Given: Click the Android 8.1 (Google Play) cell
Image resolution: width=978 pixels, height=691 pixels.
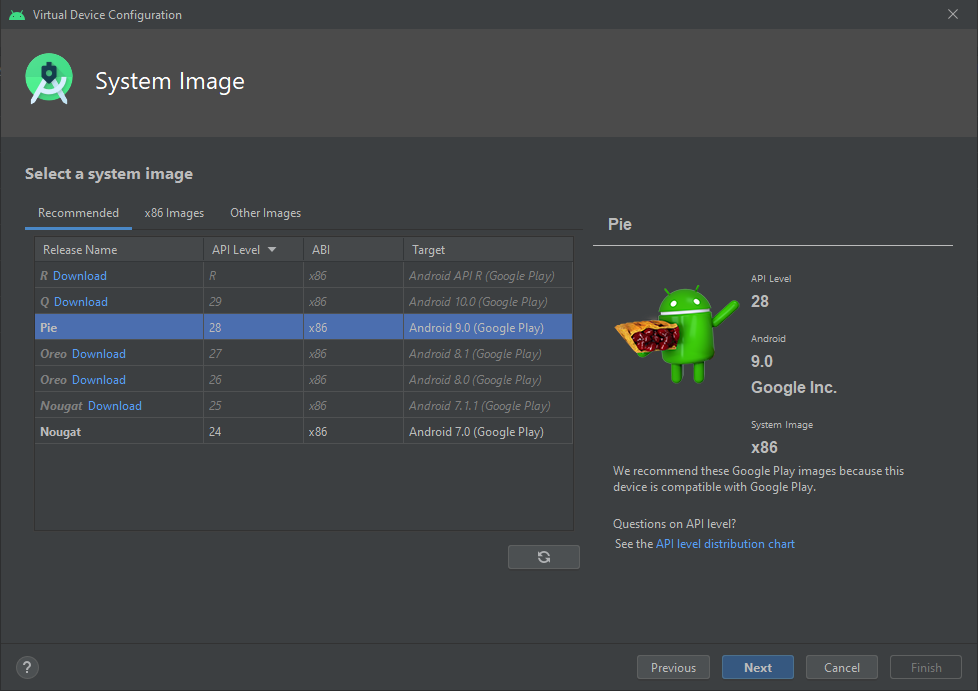Looking at the screenshot, I should [x=488, y=354].
